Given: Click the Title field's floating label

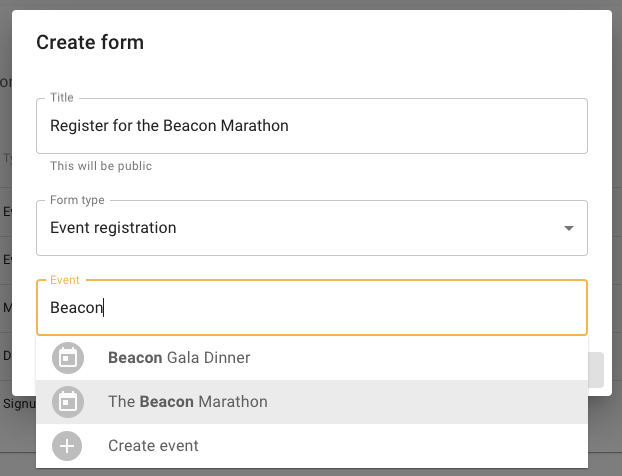Looking at the screenshot, I should 62,98.
